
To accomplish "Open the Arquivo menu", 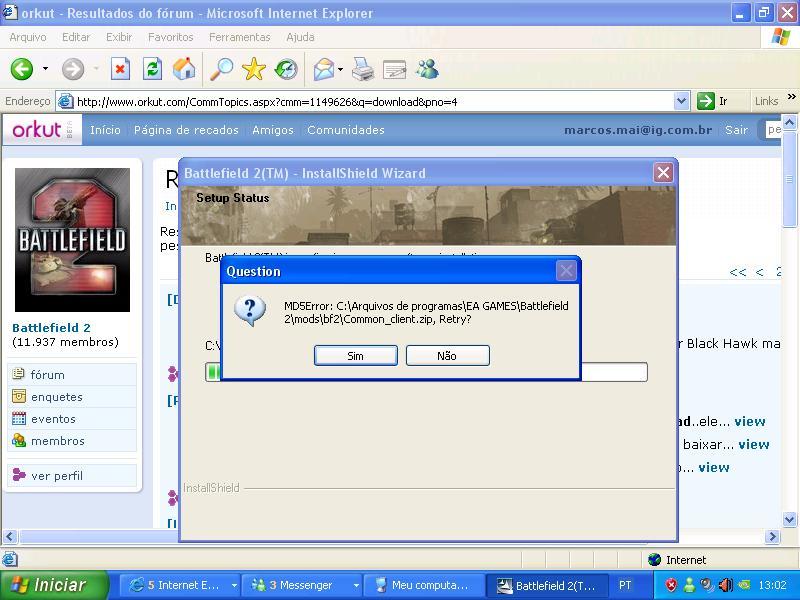I will tap(28, 37).
